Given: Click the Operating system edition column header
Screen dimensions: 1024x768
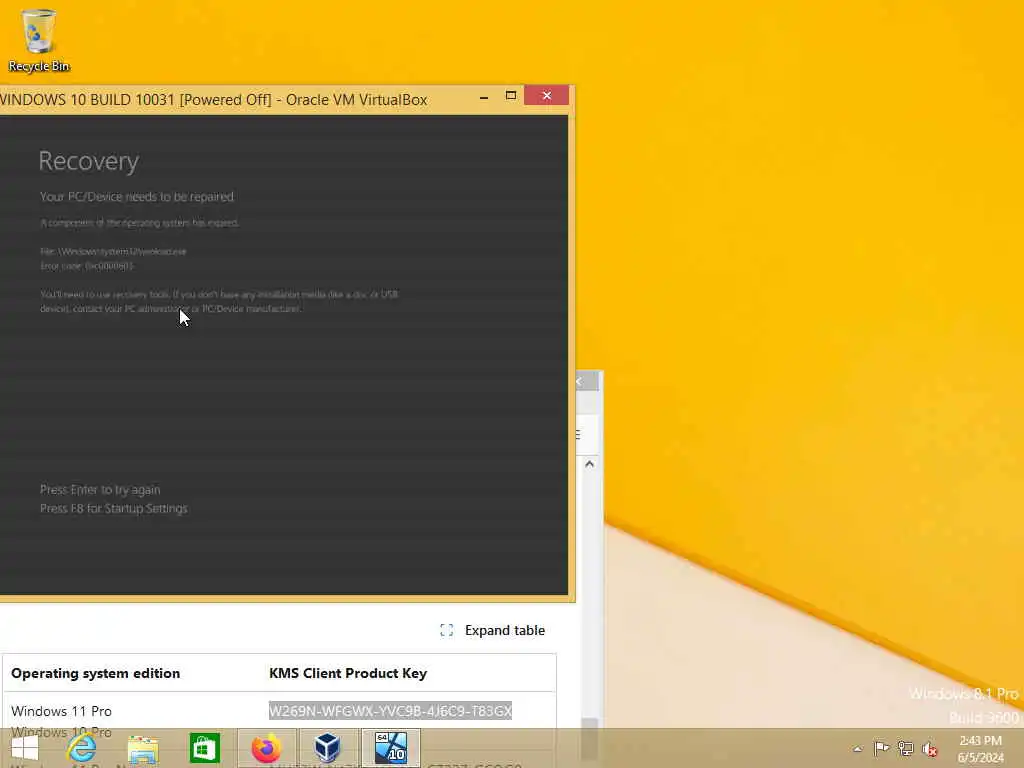Looking at the screenshot, I should click(x=95, y=673).
